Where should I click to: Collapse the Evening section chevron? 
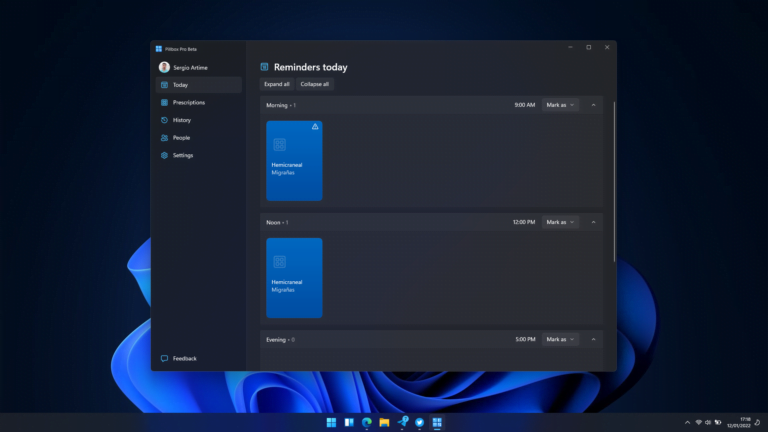[x=593, y=339]
